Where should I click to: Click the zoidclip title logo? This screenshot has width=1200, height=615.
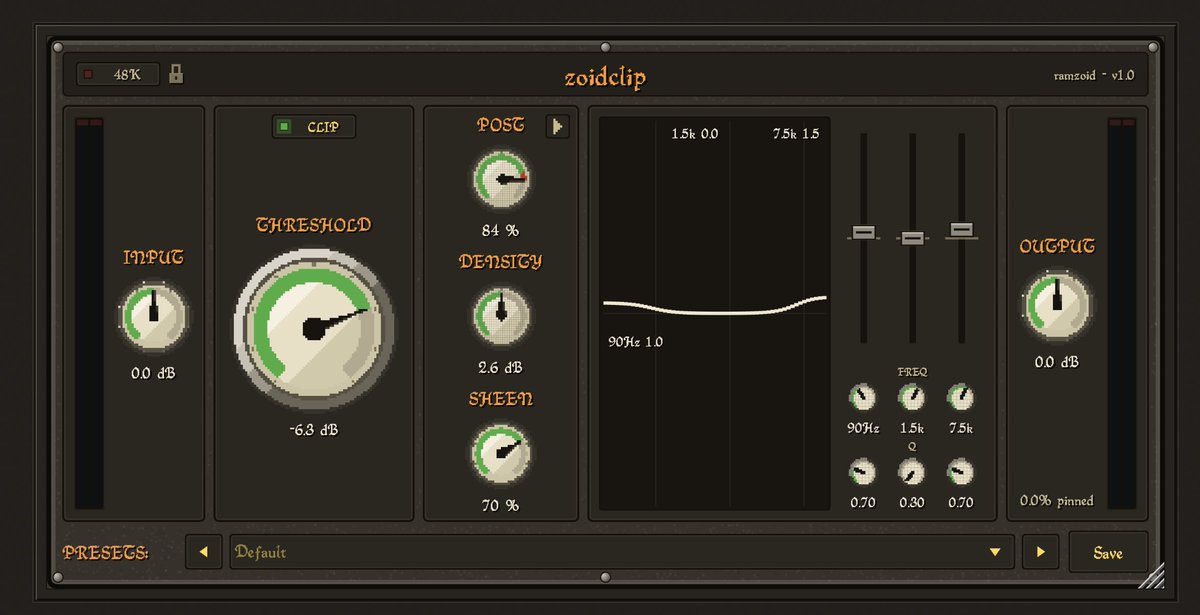point(604,78)
